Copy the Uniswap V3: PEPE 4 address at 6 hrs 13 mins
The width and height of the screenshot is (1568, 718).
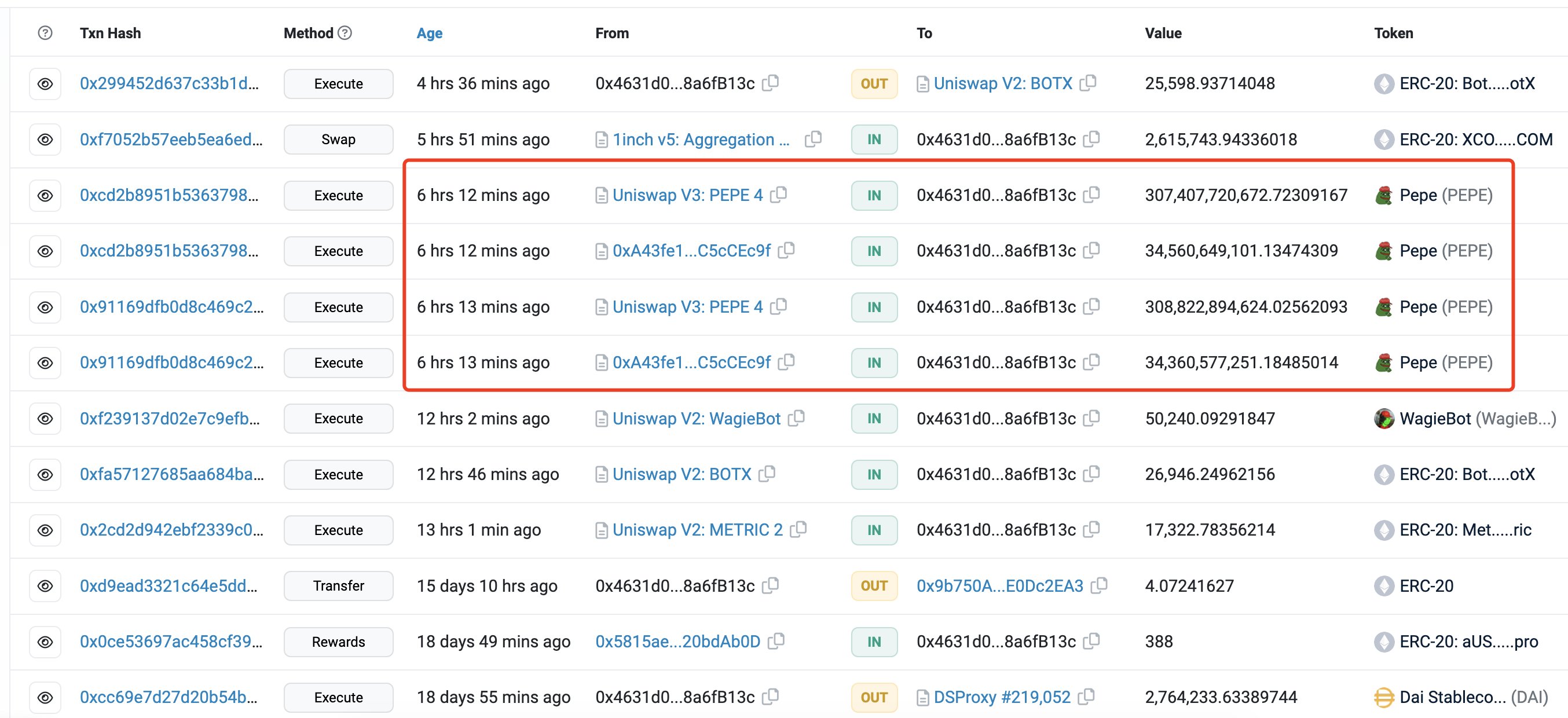coord(779,306)
